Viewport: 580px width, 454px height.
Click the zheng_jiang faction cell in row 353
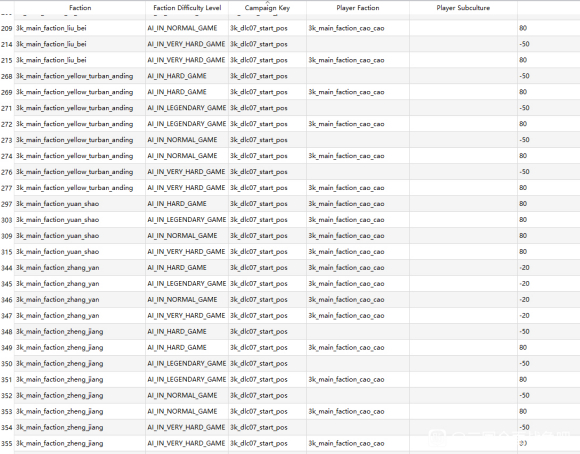[80, 411]
